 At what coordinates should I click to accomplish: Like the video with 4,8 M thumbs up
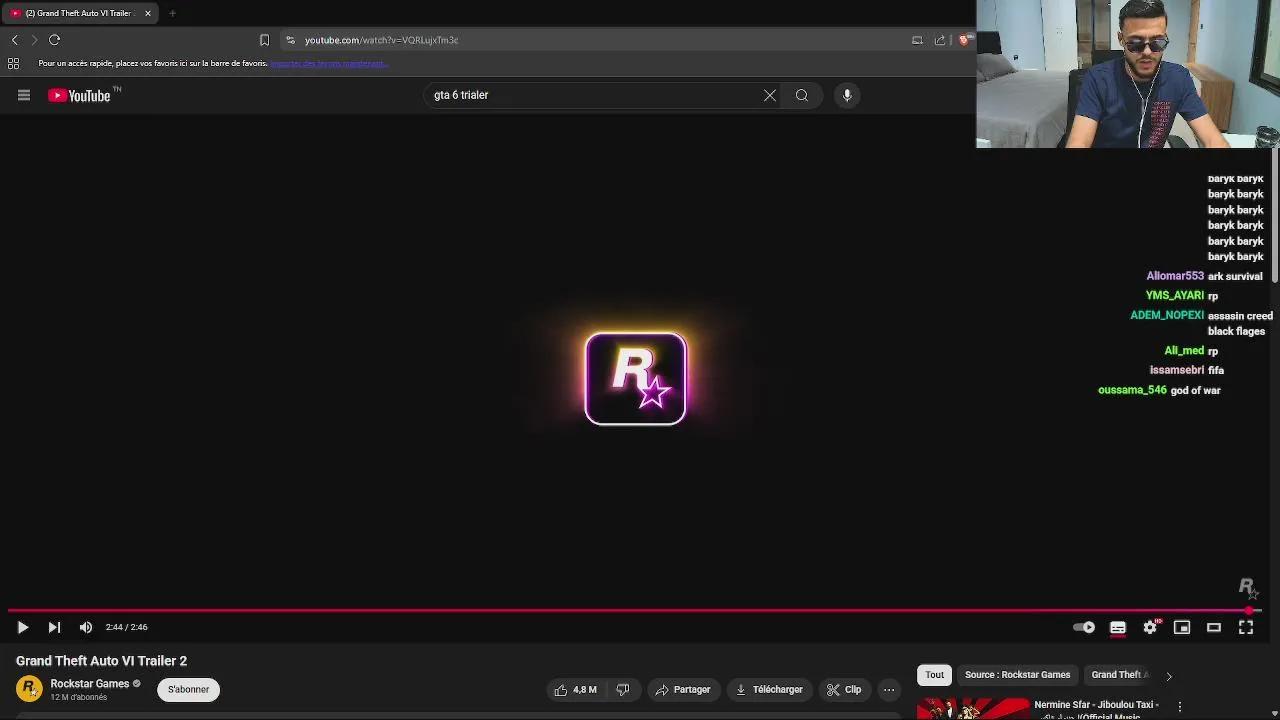(x=576, y=689)
